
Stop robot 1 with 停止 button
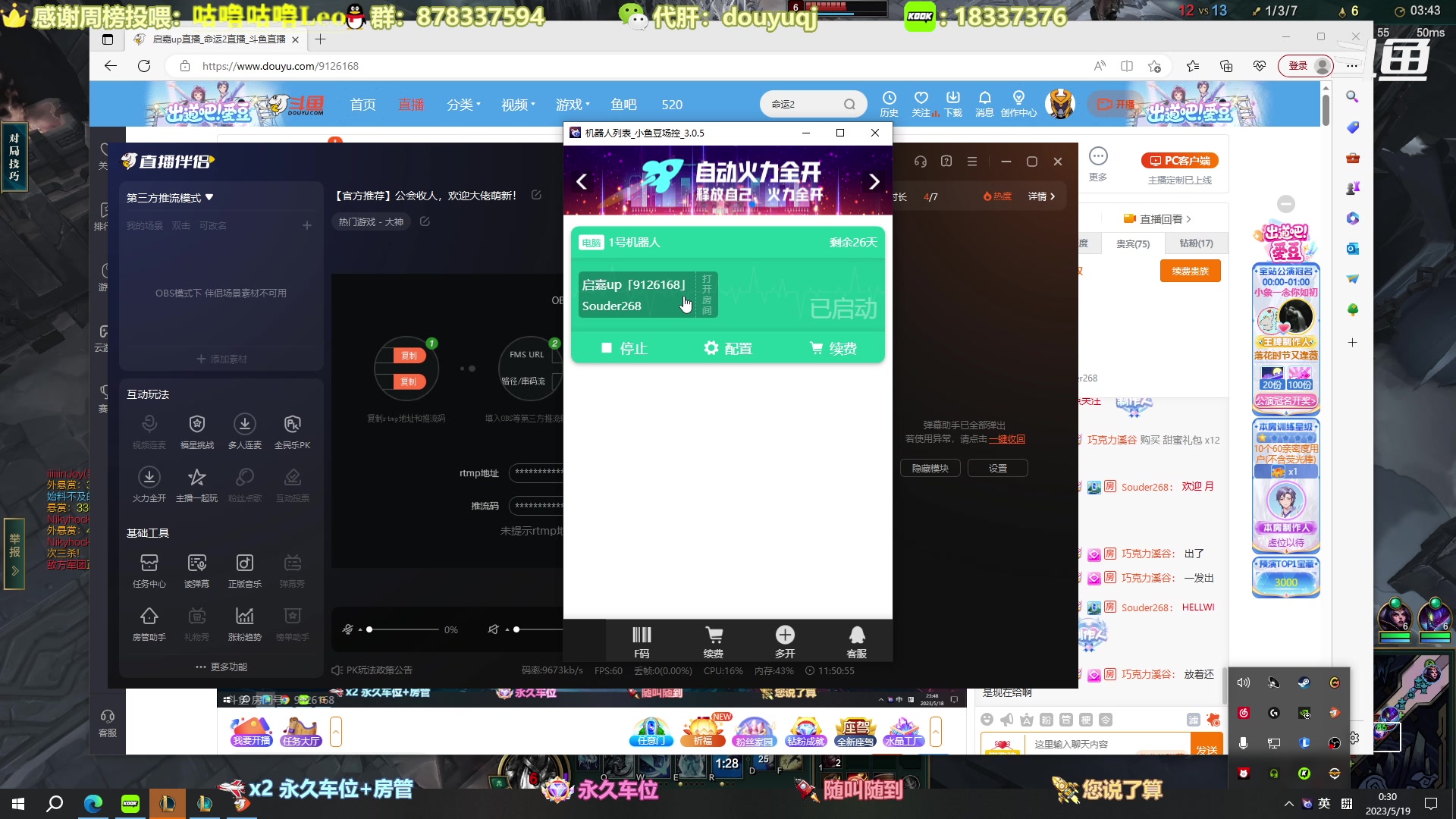[x=624, y=348]
